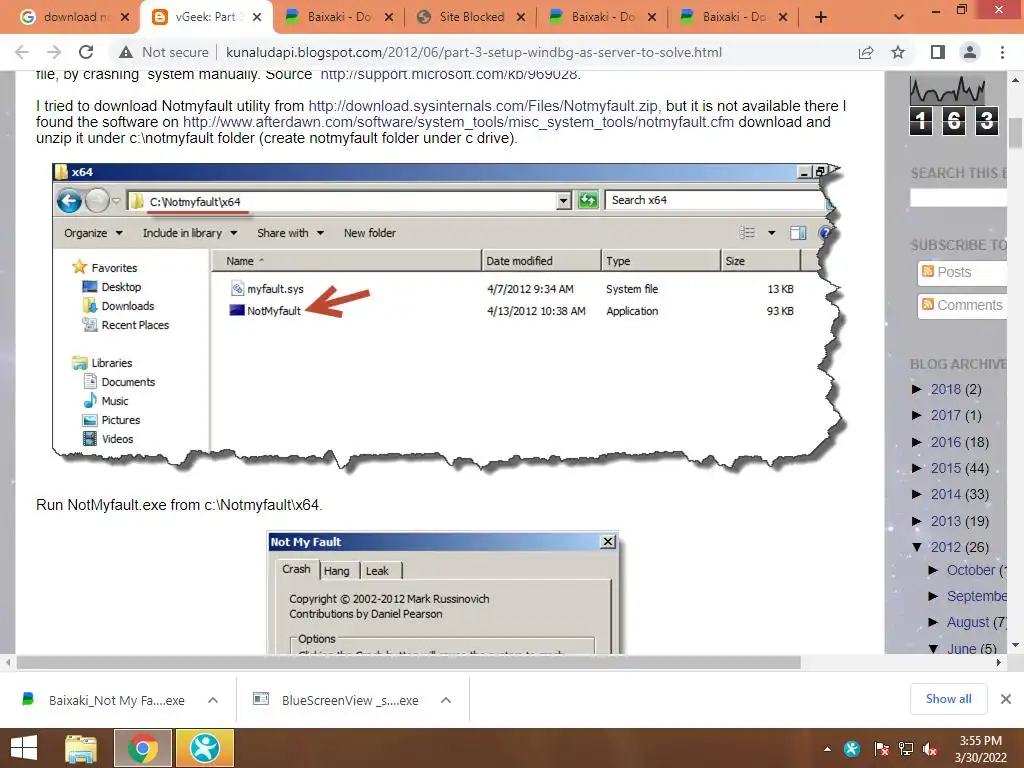Click the x64 explorer screenshot image

[x=449, y=317]
